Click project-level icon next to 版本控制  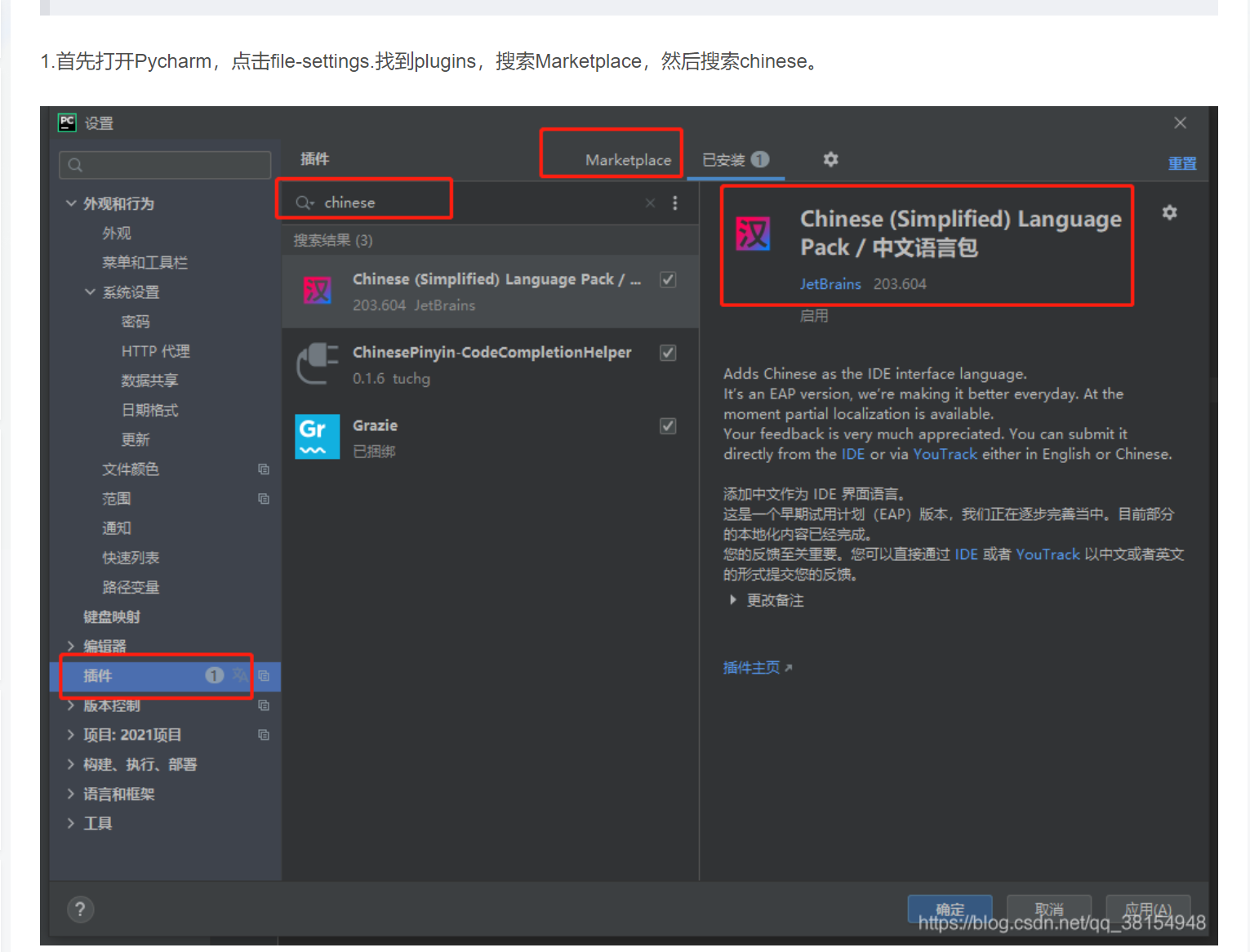click(x=263, y=705)
